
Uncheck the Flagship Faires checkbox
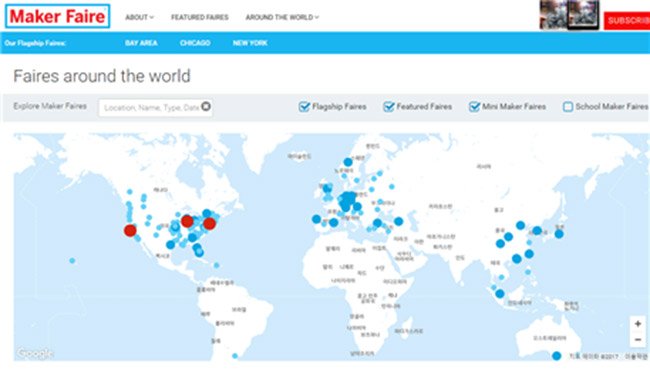304,106
